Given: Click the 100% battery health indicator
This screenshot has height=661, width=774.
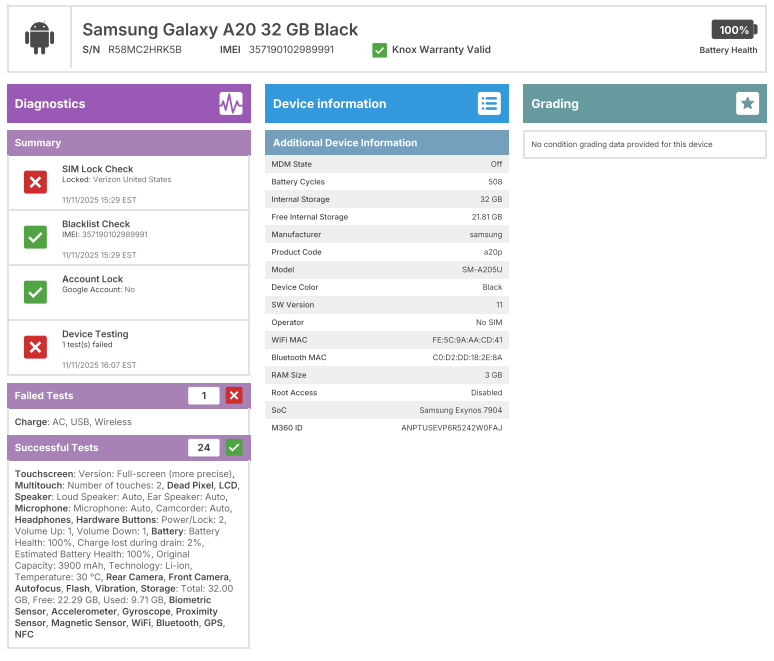Looking at the screenshot, I should click(733, 30).
